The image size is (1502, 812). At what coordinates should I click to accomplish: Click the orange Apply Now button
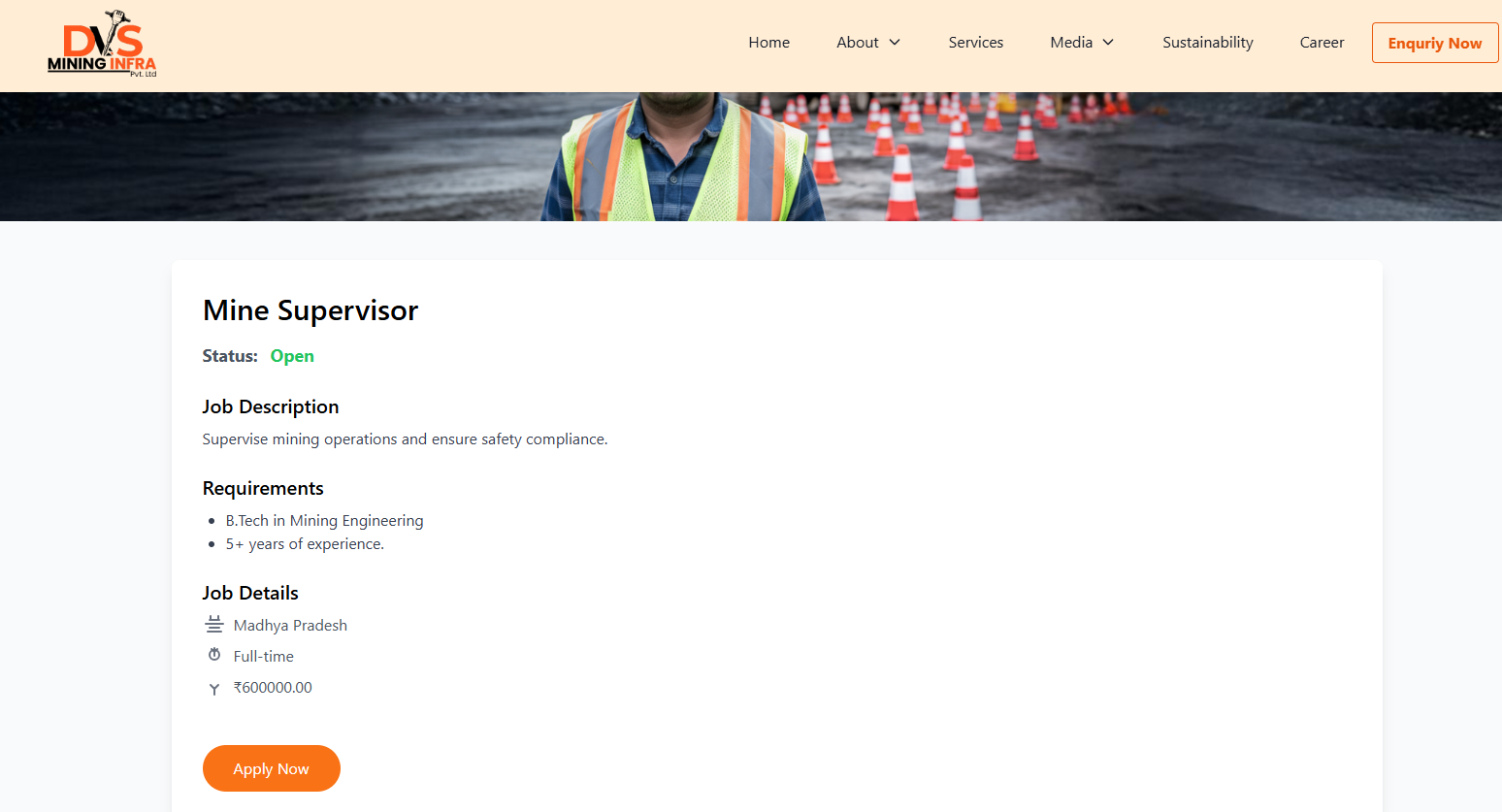pyautogui.click(x=271, y=768)
